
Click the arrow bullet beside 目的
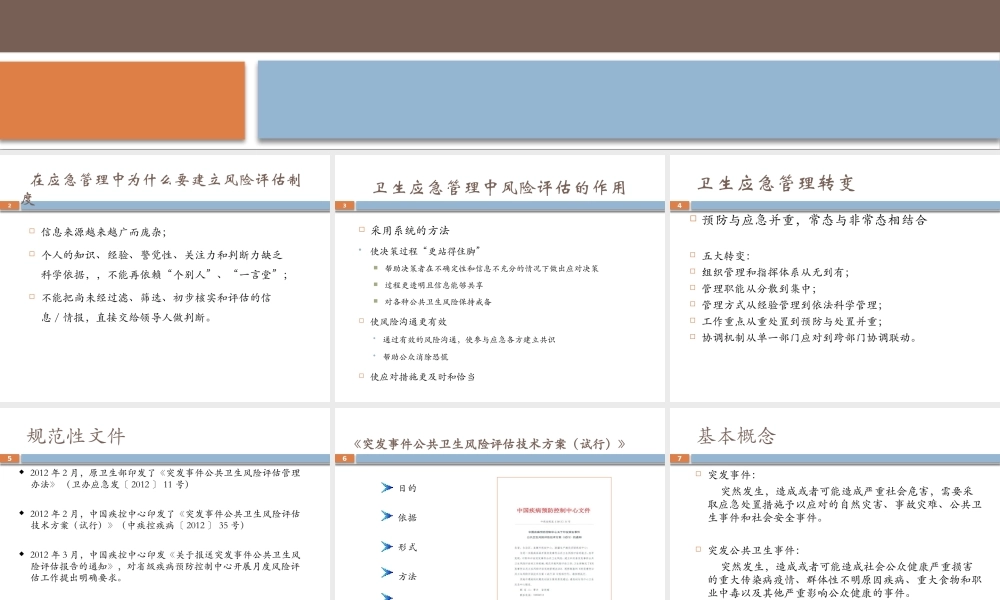(386, 488)
